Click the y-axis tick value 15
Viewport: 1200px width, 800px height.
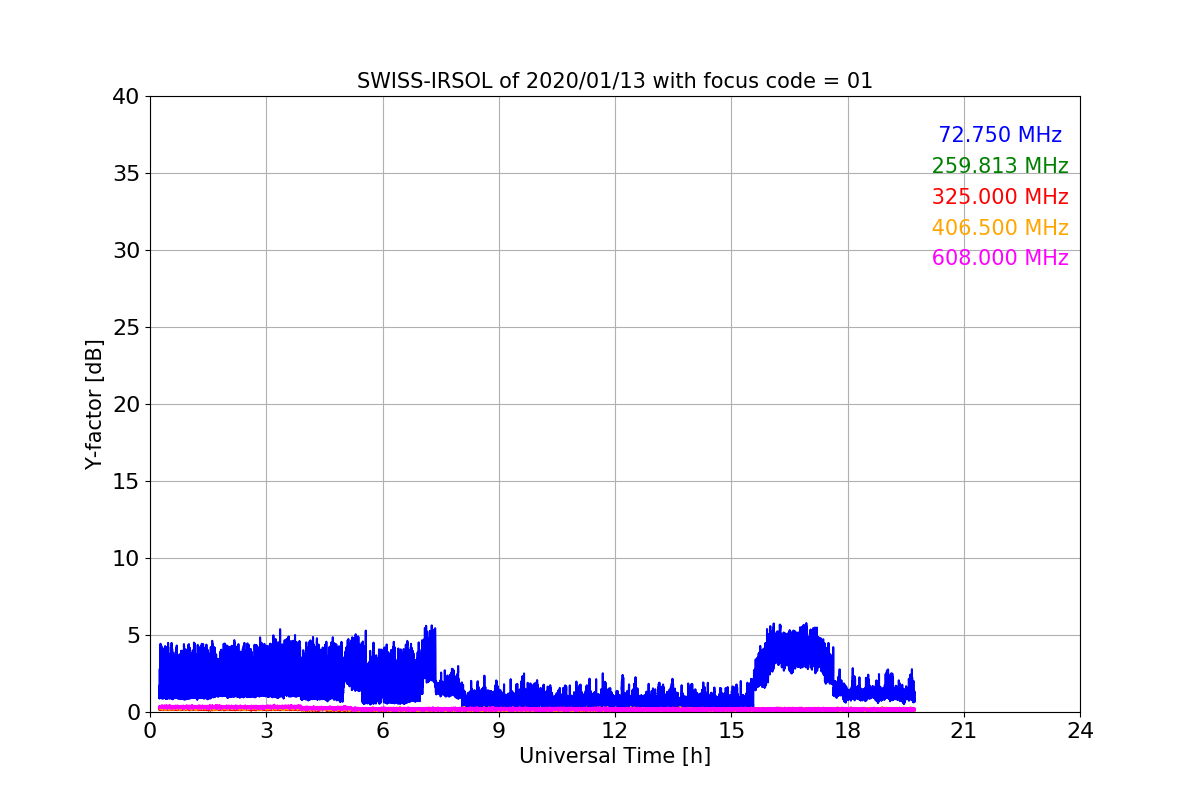tap(126, 482)
